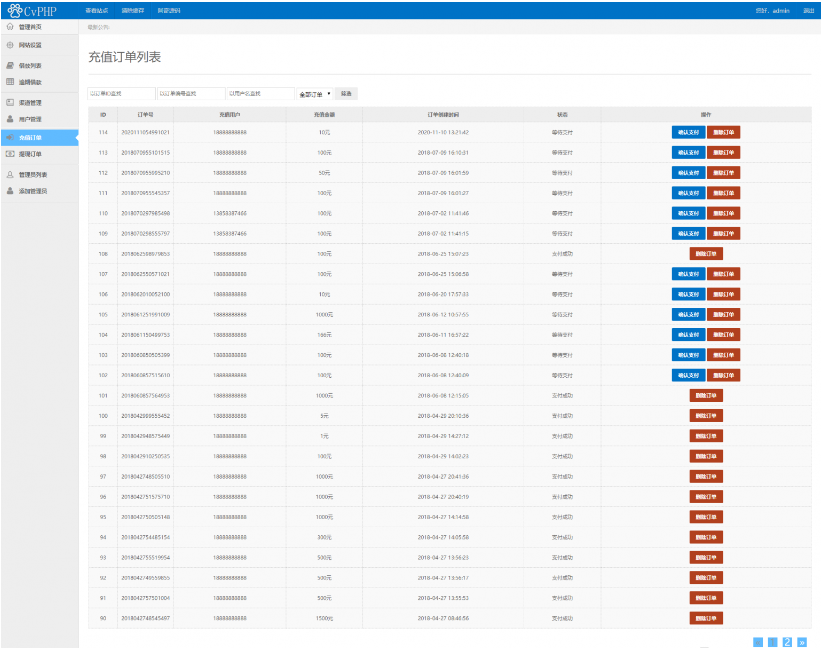The width and height of the screenshot is (827, 648).
Task: Click the 筛选 filter button
Action: coord(346,94)
